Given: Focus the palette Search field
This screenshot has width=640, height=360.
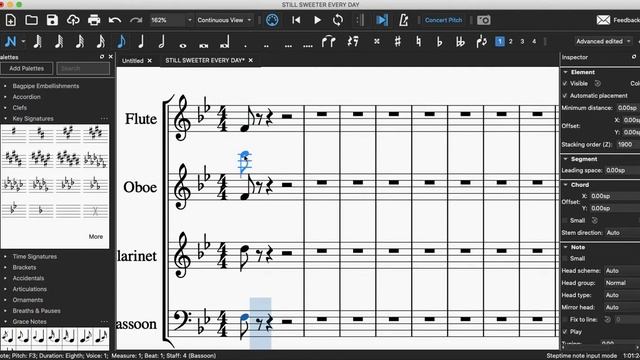Looking at the screenshot, I should [x=83, y=69].
